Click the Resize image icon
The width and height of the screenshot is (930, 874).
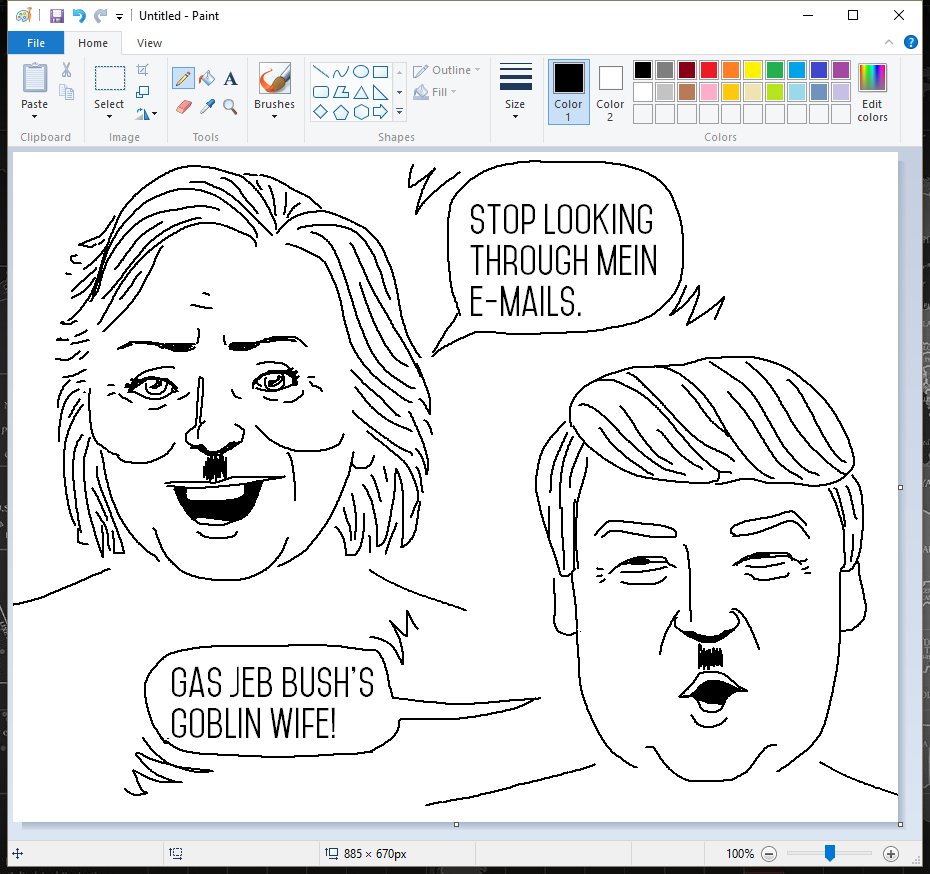[x=142, y=92]
